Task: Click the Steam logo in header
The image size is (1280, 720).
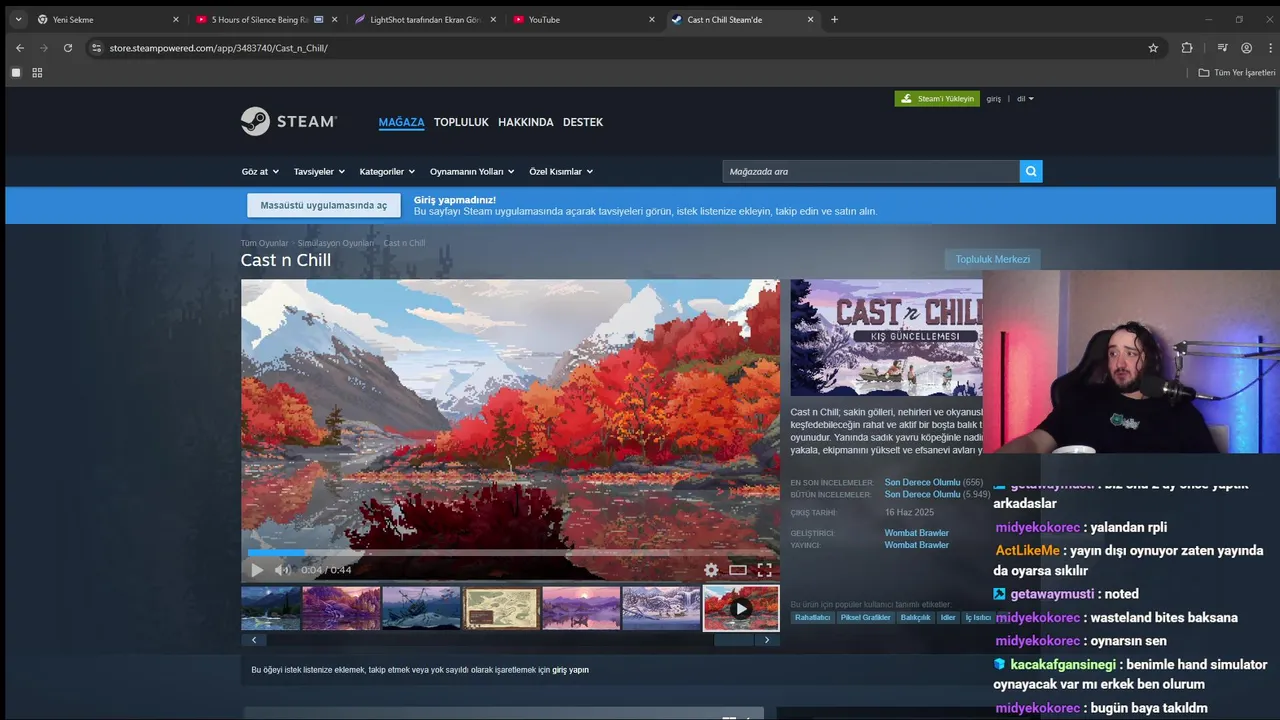Action: [x=289, y=121]
